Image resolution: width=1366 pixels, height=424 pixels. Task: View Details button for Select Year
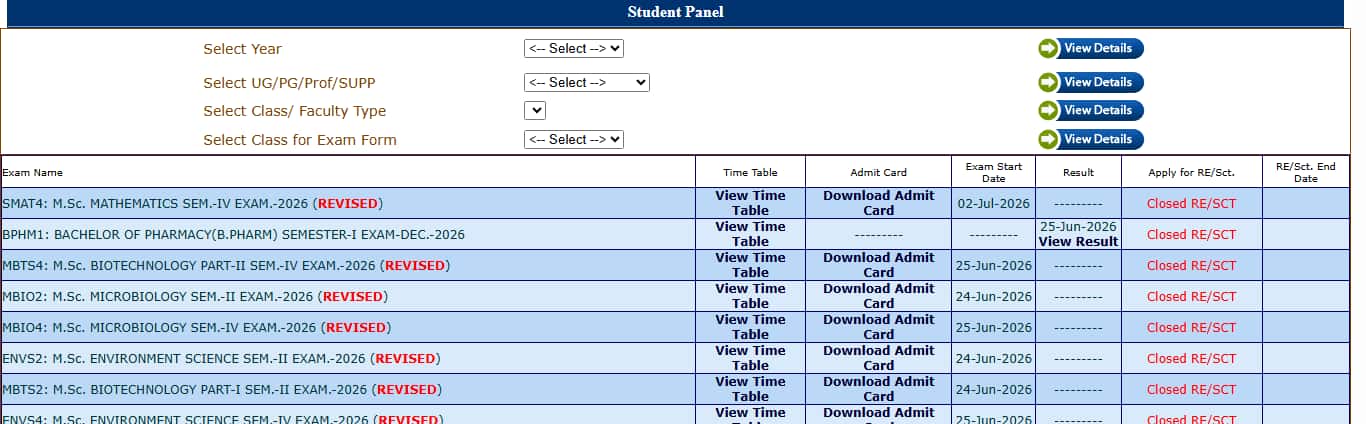click(x=1091, y=48)
